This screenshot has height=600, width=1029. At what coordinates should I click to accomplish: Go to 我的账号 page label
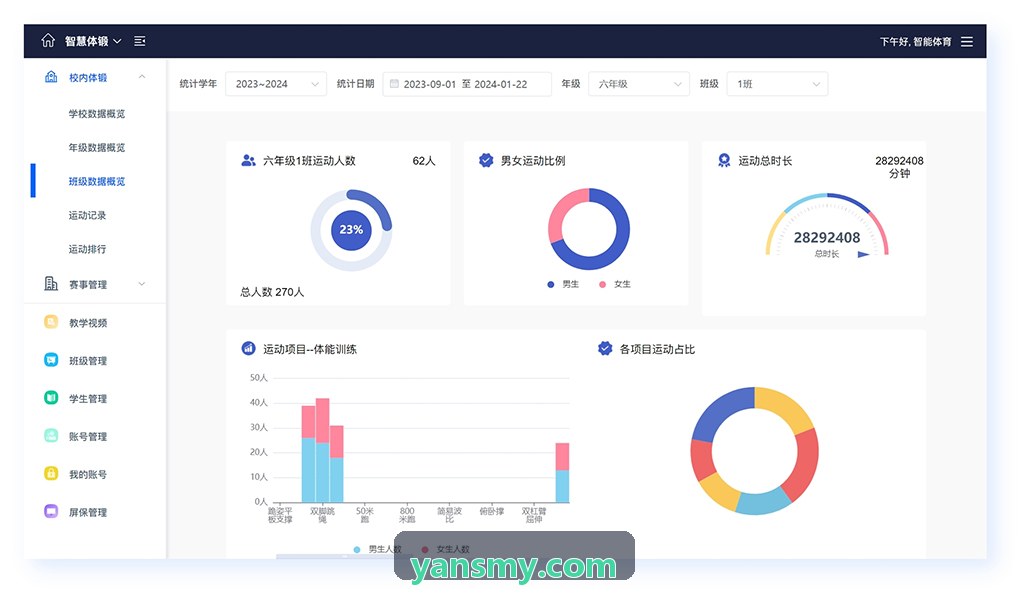point(88,475)
